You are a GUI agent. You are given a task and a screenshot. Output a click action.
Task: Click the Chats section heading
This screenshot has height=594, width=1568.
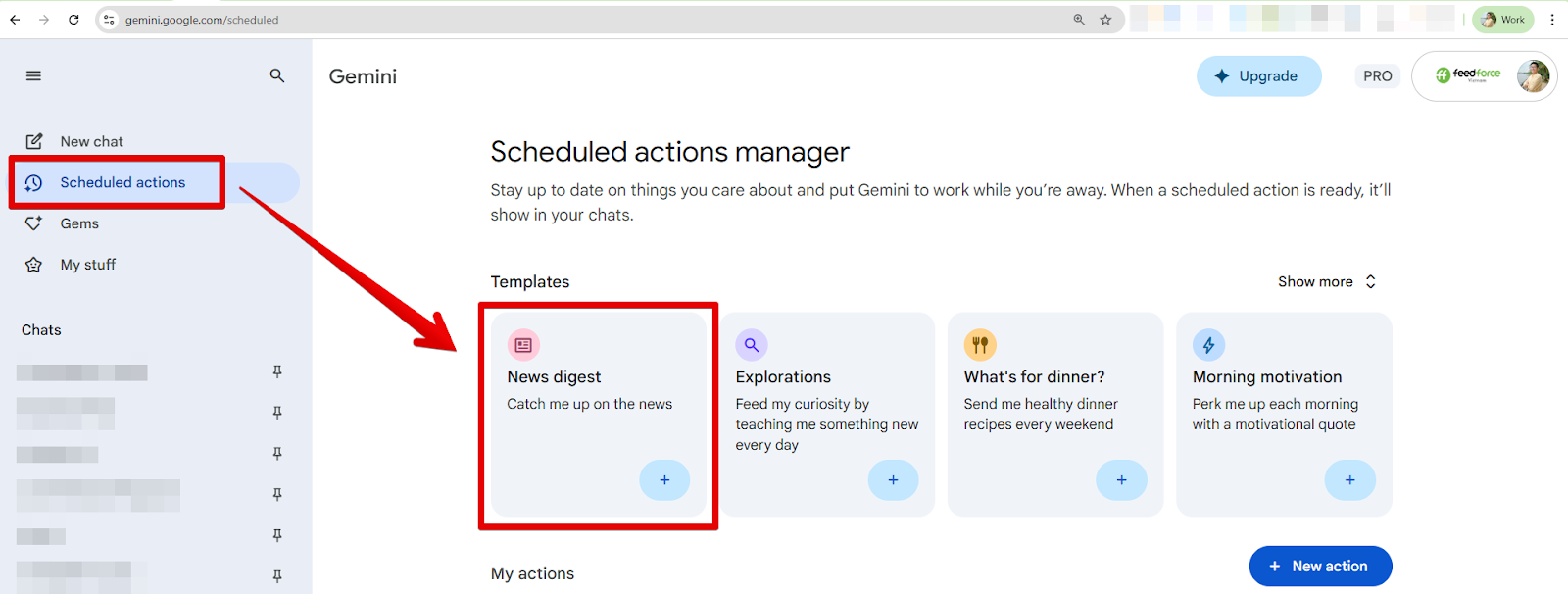pos(41,330)
